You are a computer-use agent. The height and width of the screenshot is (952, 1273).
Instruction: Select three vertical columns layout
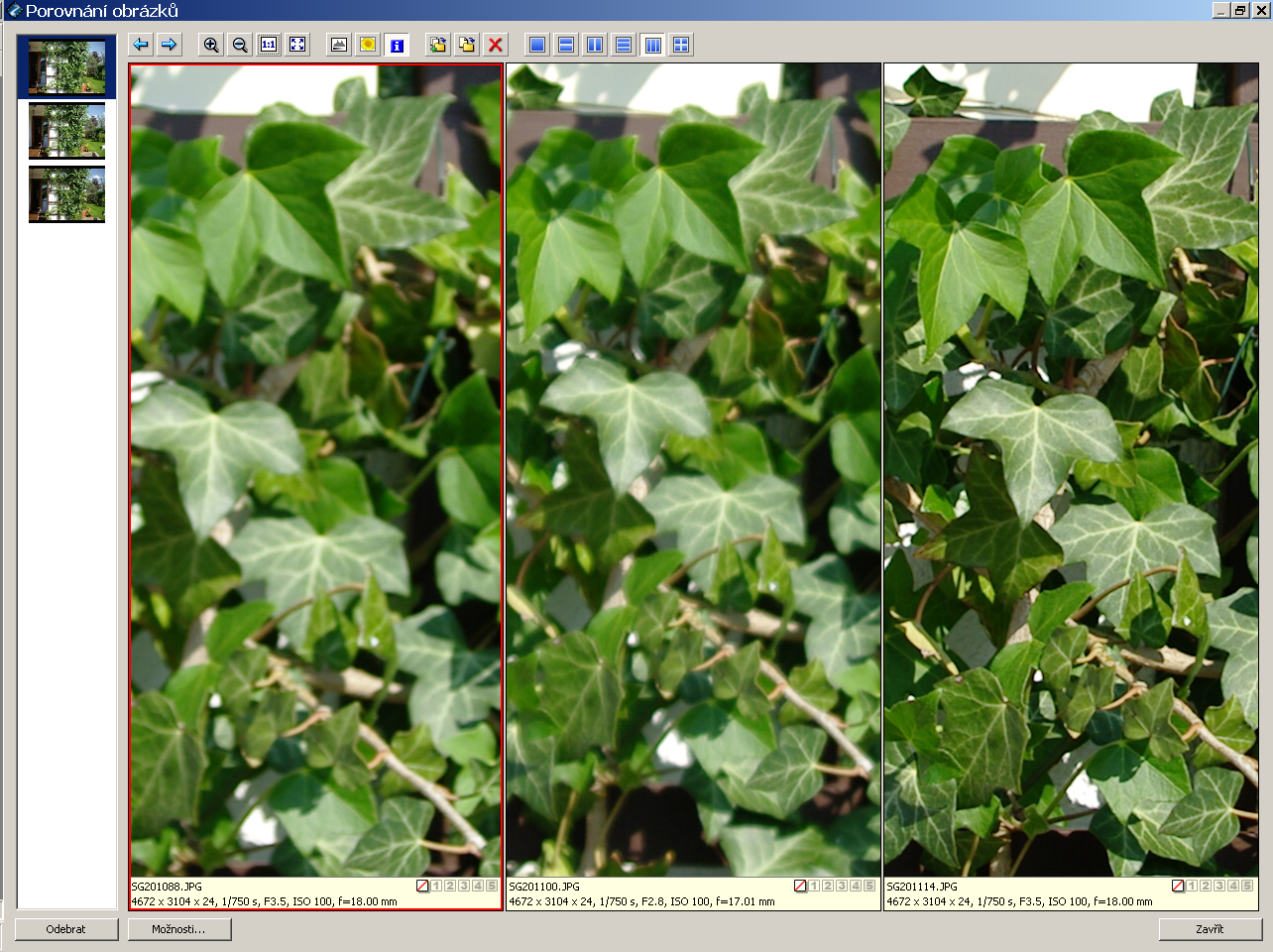652,45
